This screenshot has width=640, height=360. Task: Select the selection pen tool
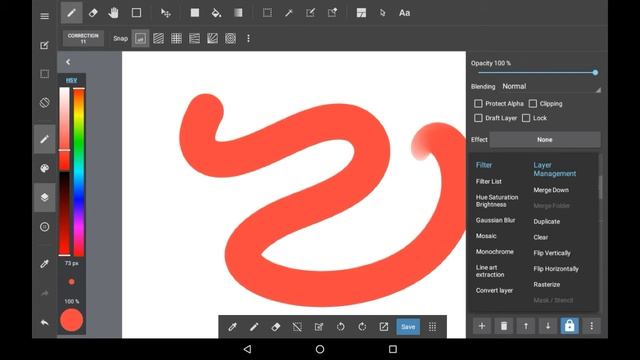click(311, 13)
